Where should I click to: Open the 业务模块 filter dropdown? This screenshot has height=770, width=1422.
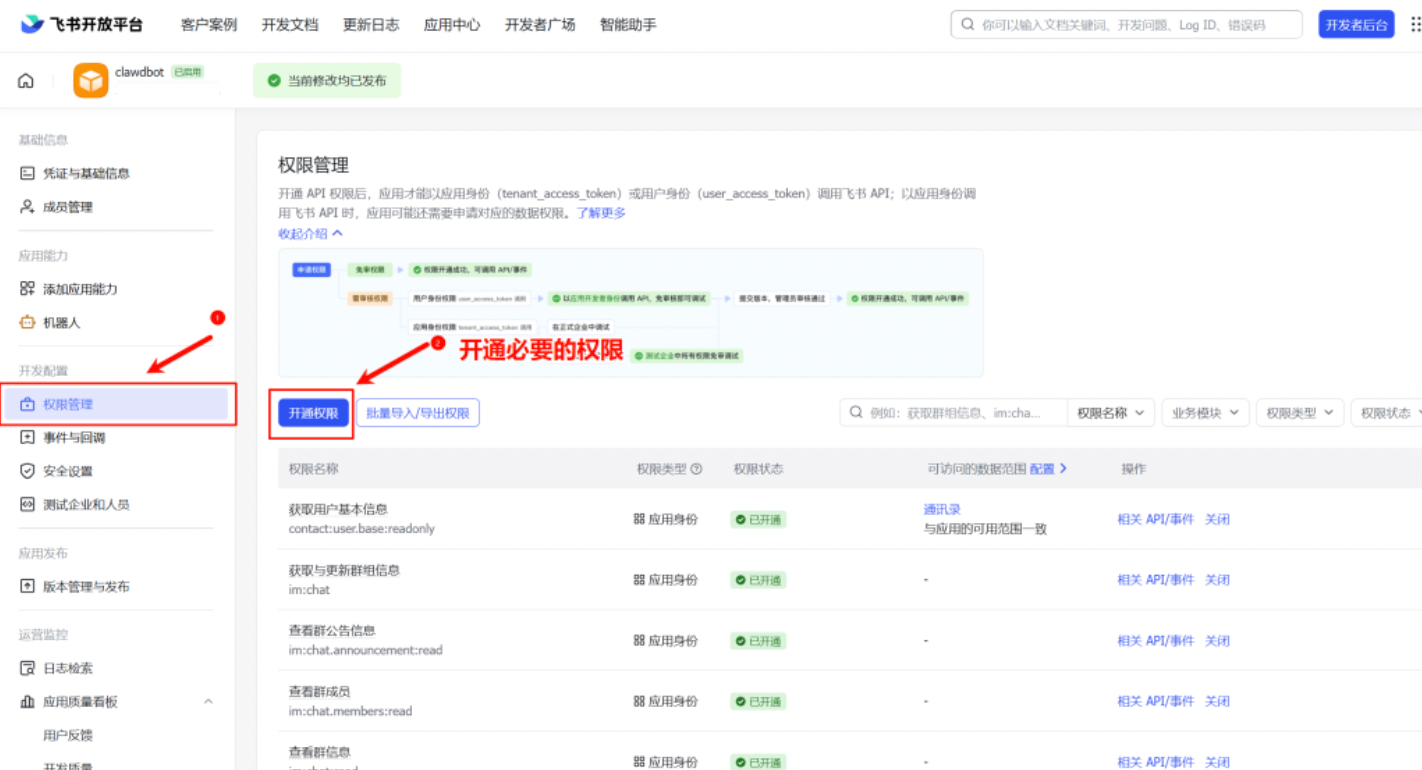click(1204, 412)
